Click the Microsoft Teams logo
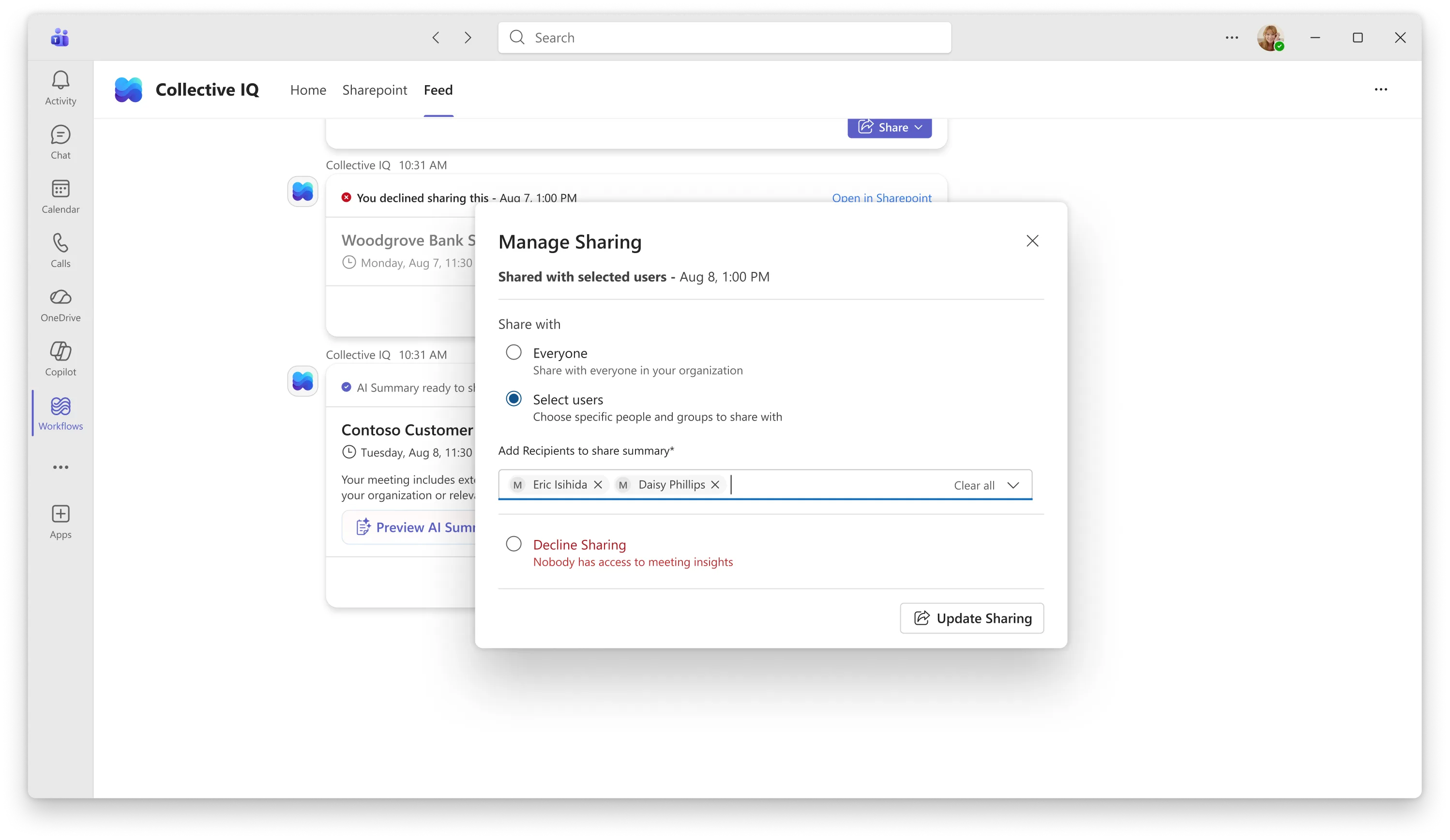This screenshot has width=1450, height=840. 60,37
